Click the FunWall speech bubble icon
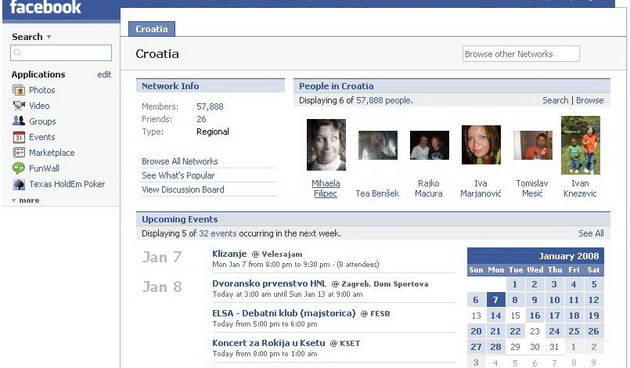 18,168
